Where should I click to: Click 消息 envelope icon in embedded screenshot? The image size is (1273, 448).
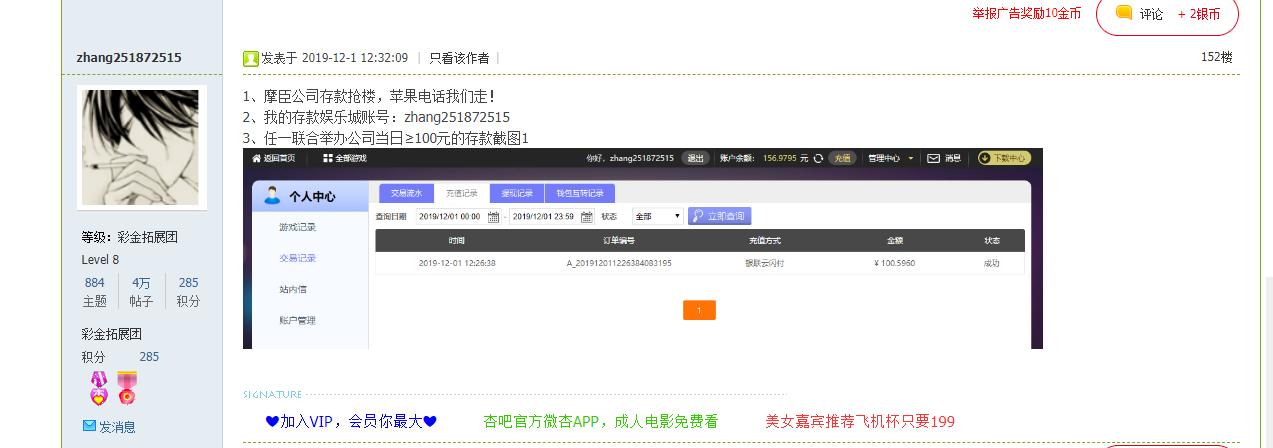tap(933, 158)
